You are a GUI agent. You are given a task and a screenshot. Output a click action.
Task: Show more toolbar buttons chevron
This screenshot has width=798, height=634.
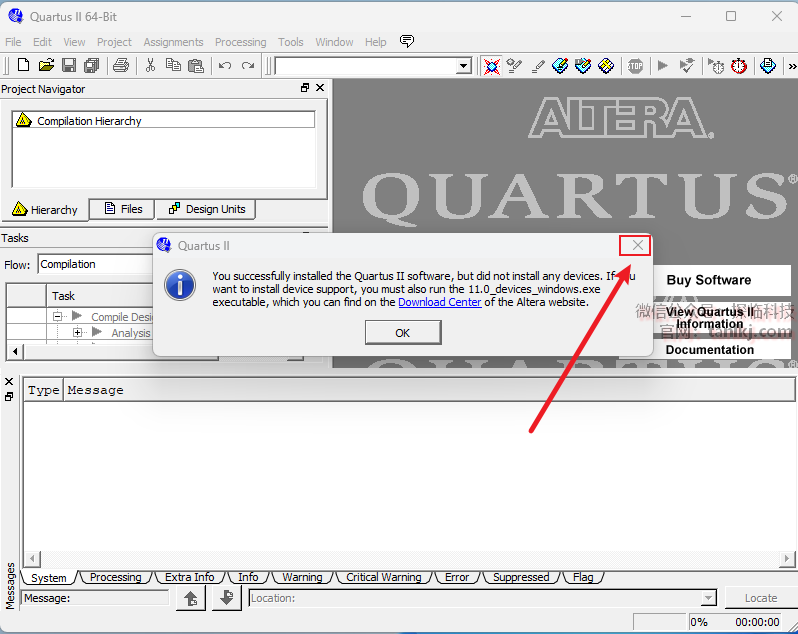pyautogui.click(x=792, y=66)
